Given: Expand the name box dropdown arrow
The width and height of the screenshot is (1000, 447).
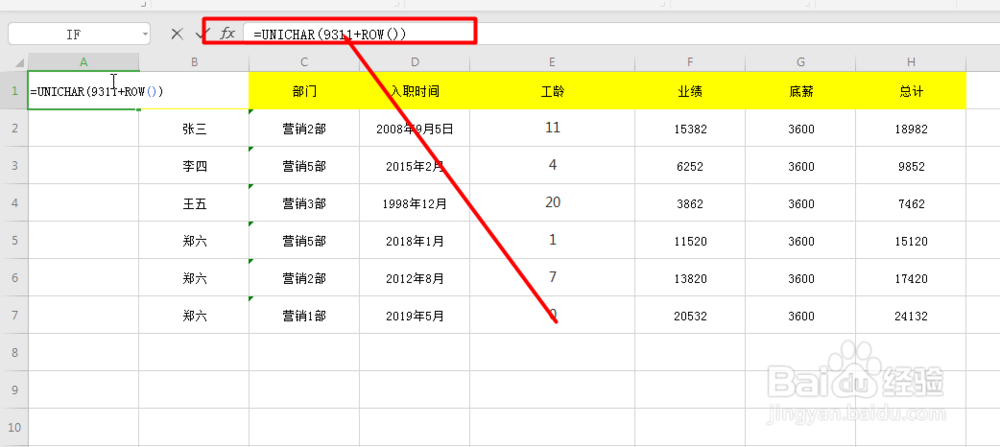Looking at the screenshot, I should (x=145, y=34).
